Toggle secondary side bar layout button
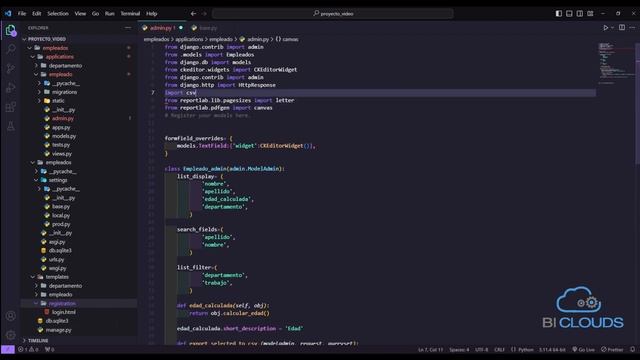This screenshot has width=640, height=360. coord(580,13)
